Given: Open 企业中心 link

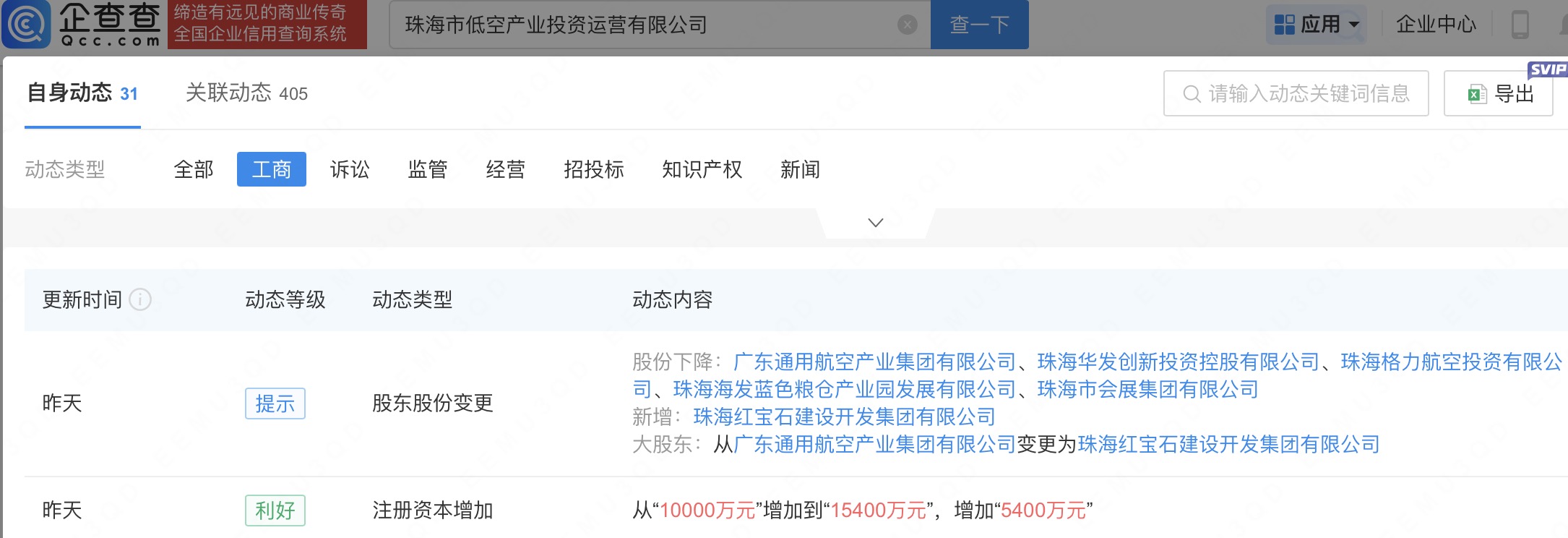Looking at the screenshot, I should [x=1436, y=25].
